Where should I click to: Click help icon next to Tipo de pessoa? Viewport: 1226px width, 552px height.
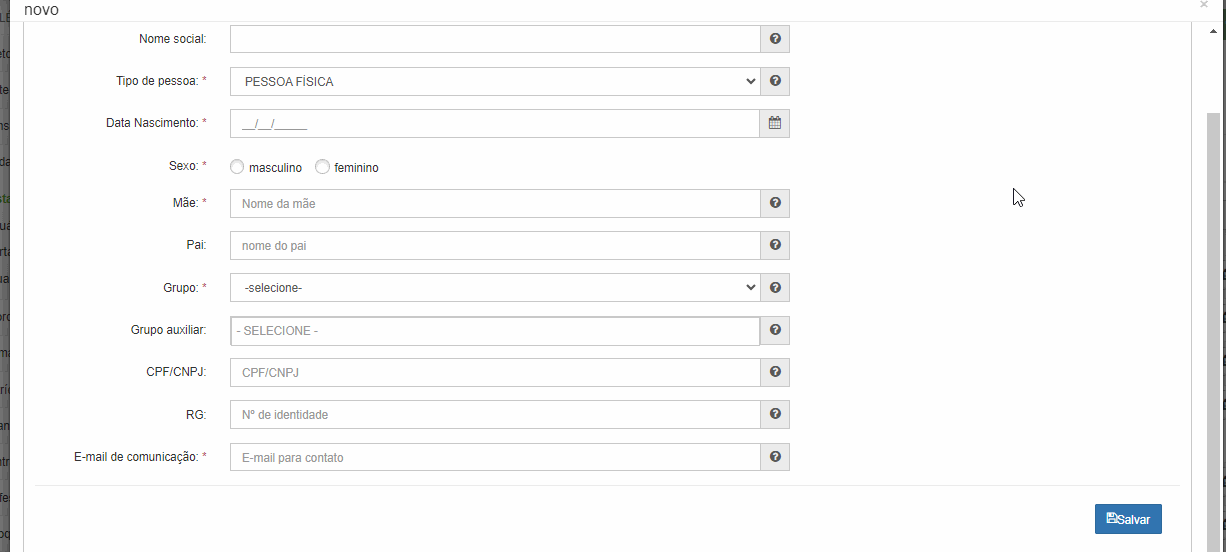point(775,82)
